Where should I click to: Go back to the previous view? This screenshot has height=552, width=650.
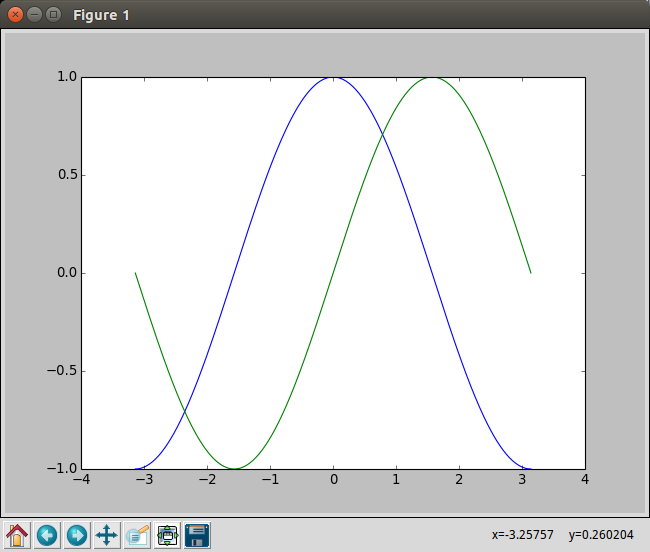47,535
